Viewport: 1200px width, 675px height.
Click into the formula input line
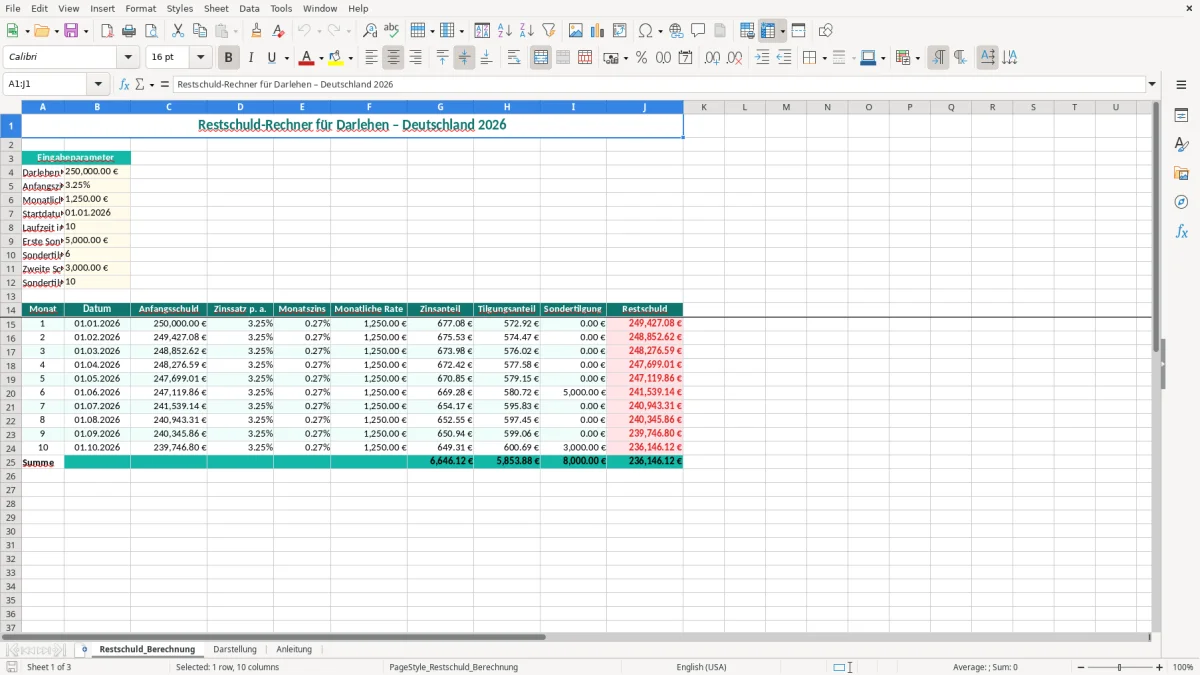658,85
